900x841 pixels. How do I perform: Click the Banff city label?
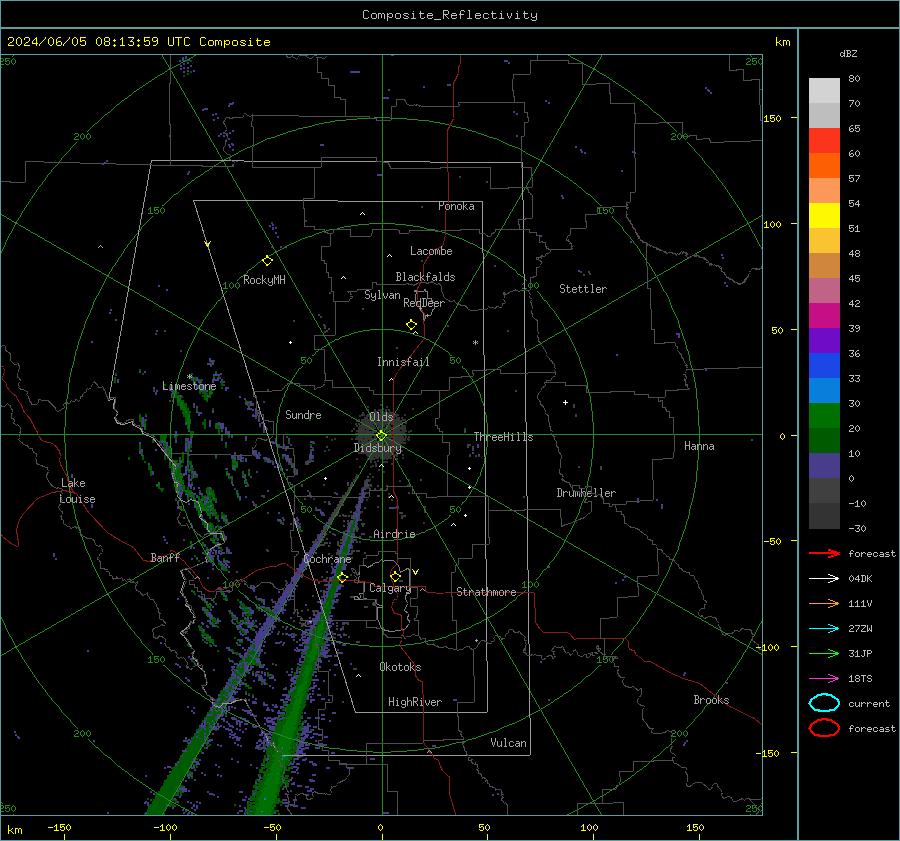165,557
